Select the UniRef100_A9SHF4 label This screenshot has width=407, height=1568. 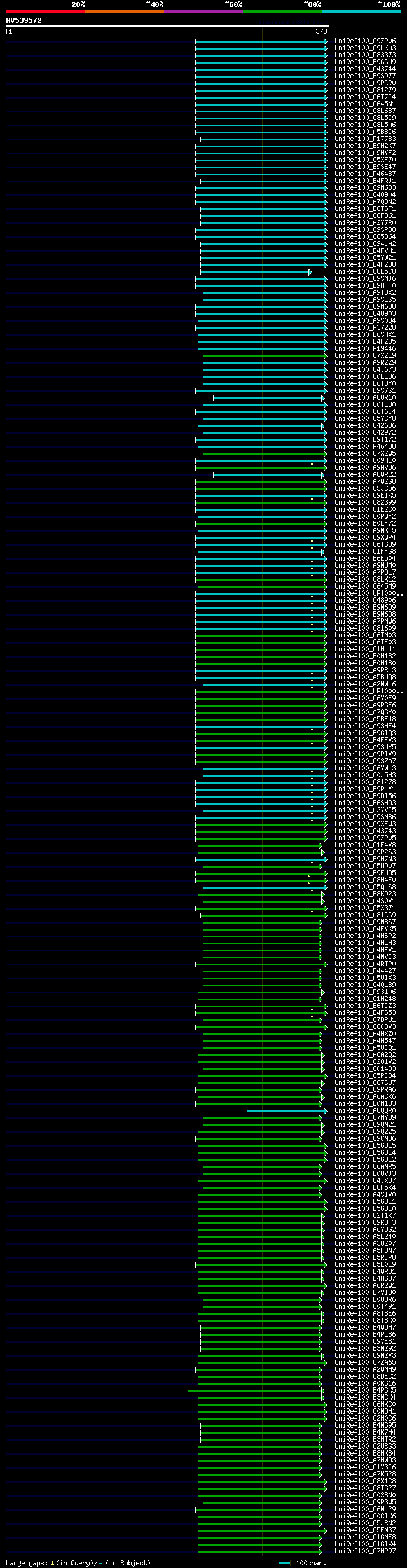tap(365, 726)
